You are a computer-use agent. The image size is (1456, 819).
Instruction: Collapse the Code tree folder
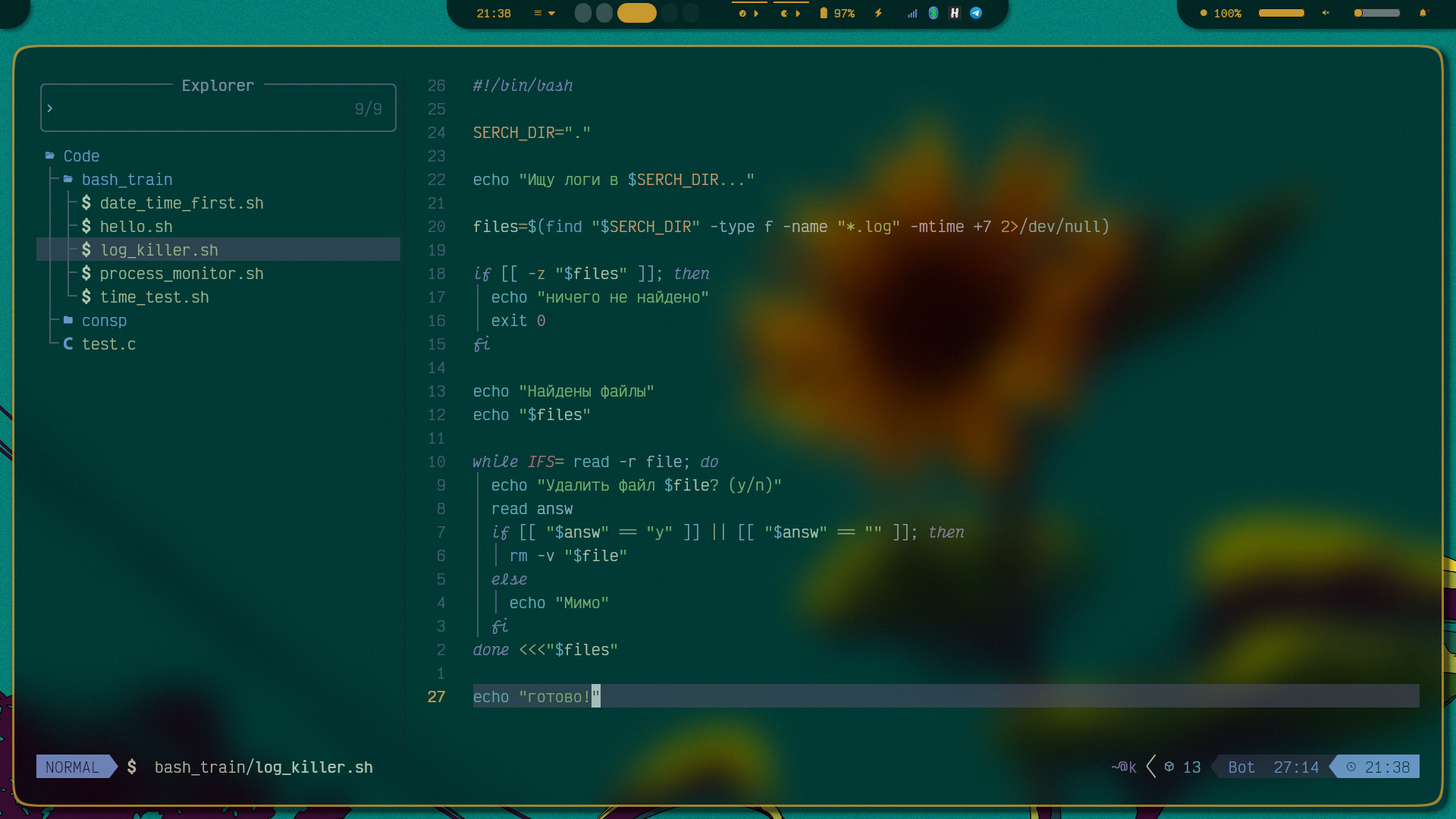pyautogui.click(x=81, y=155)
